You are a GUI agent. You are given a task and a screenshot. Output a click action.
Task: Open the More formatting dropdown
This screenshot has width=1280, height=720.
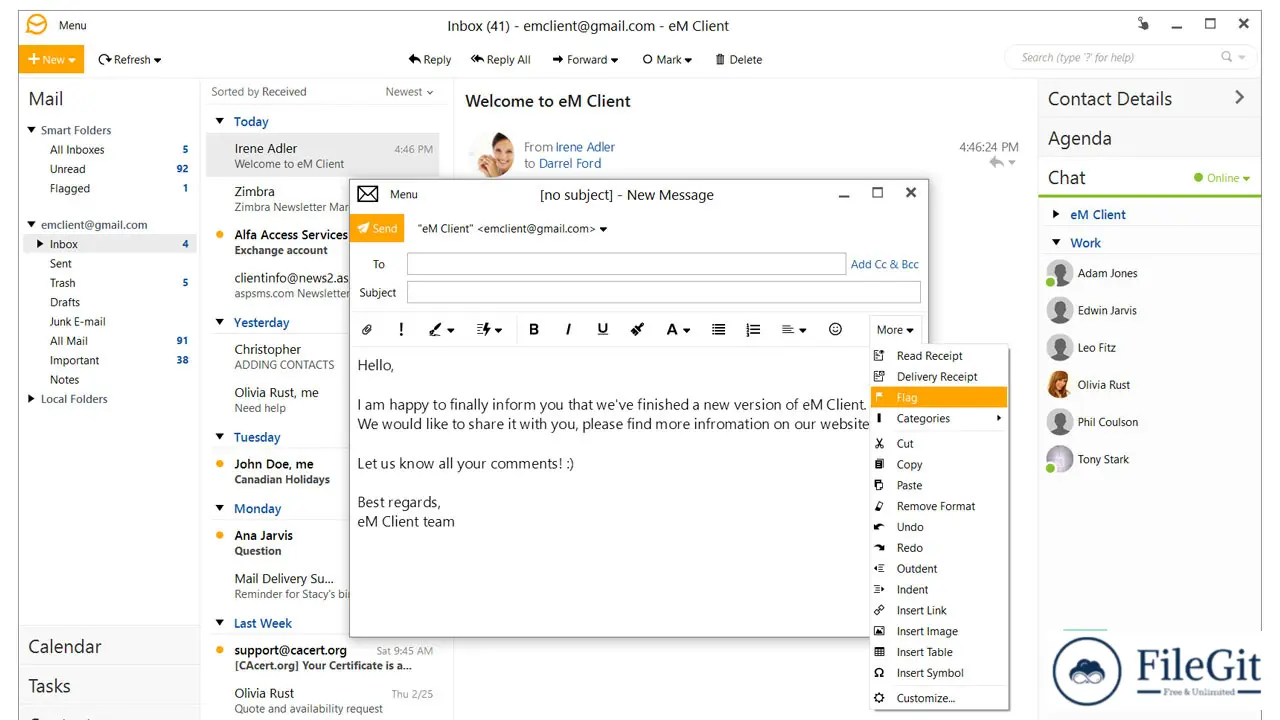pos(895,329)
